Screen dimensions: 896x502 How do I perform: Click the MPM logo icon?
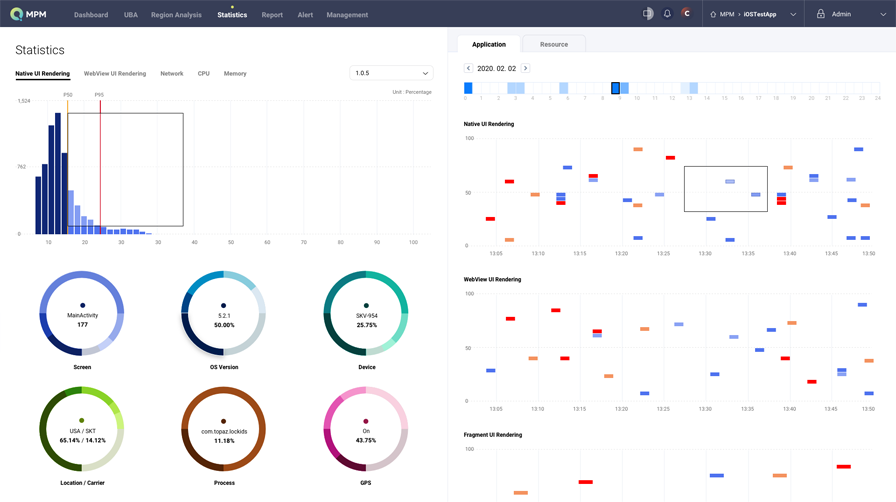point(17,14)
